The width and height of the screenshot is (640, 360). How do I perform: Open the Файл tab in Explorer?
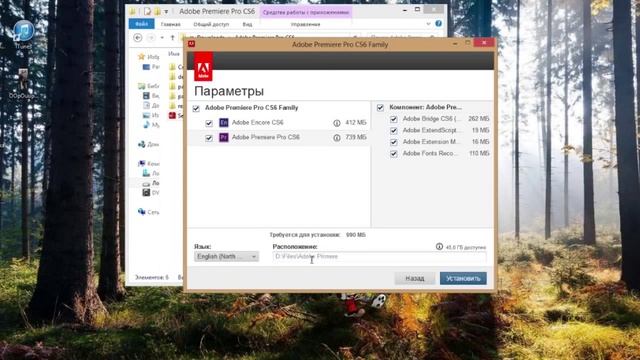142,24
